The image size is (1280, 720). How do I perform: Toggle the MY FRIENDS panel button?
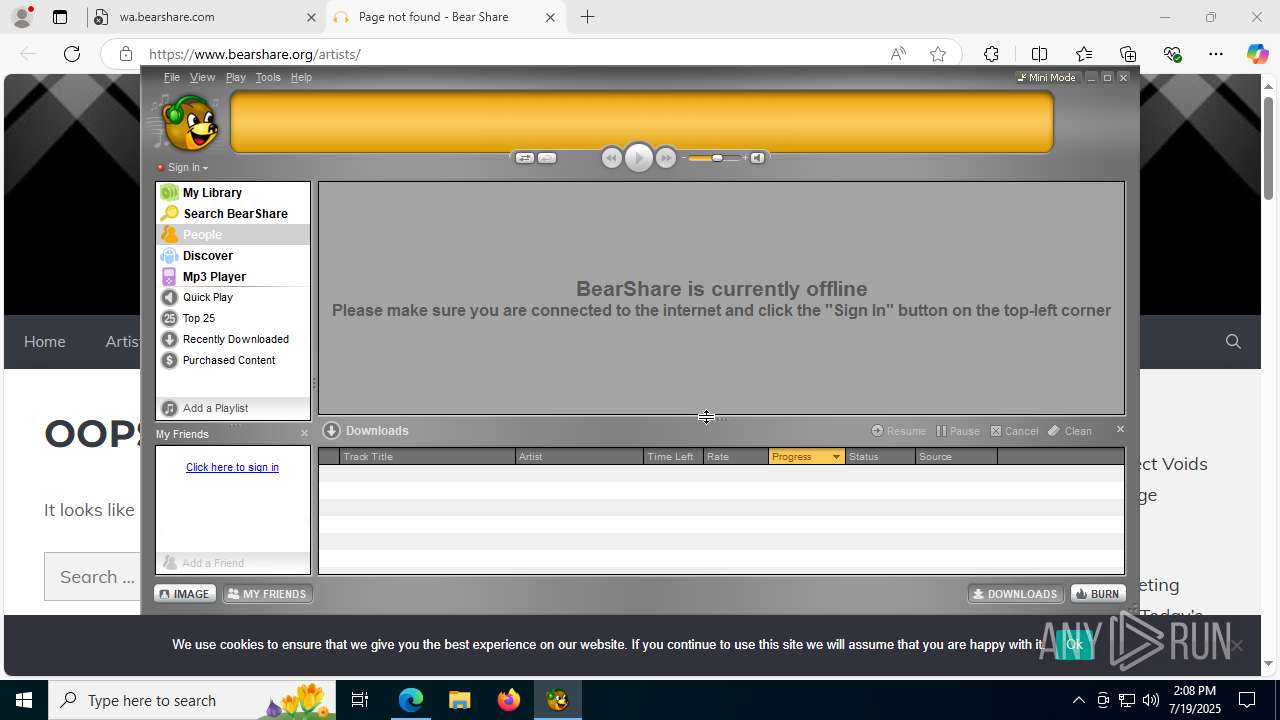(267, 594)
